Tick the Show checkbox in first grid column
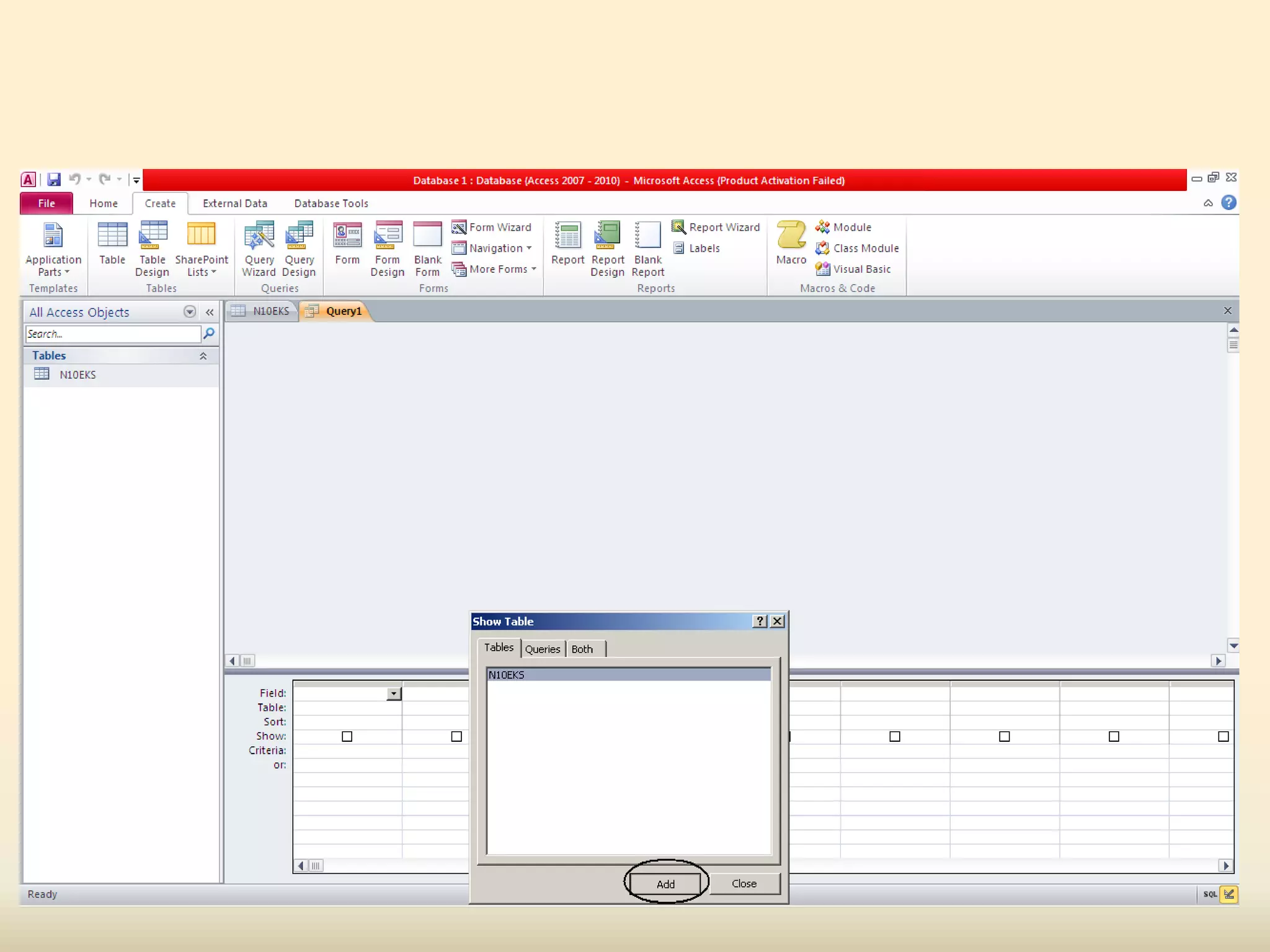Viewport: 1270px width, 952px height. click(347, 736)
